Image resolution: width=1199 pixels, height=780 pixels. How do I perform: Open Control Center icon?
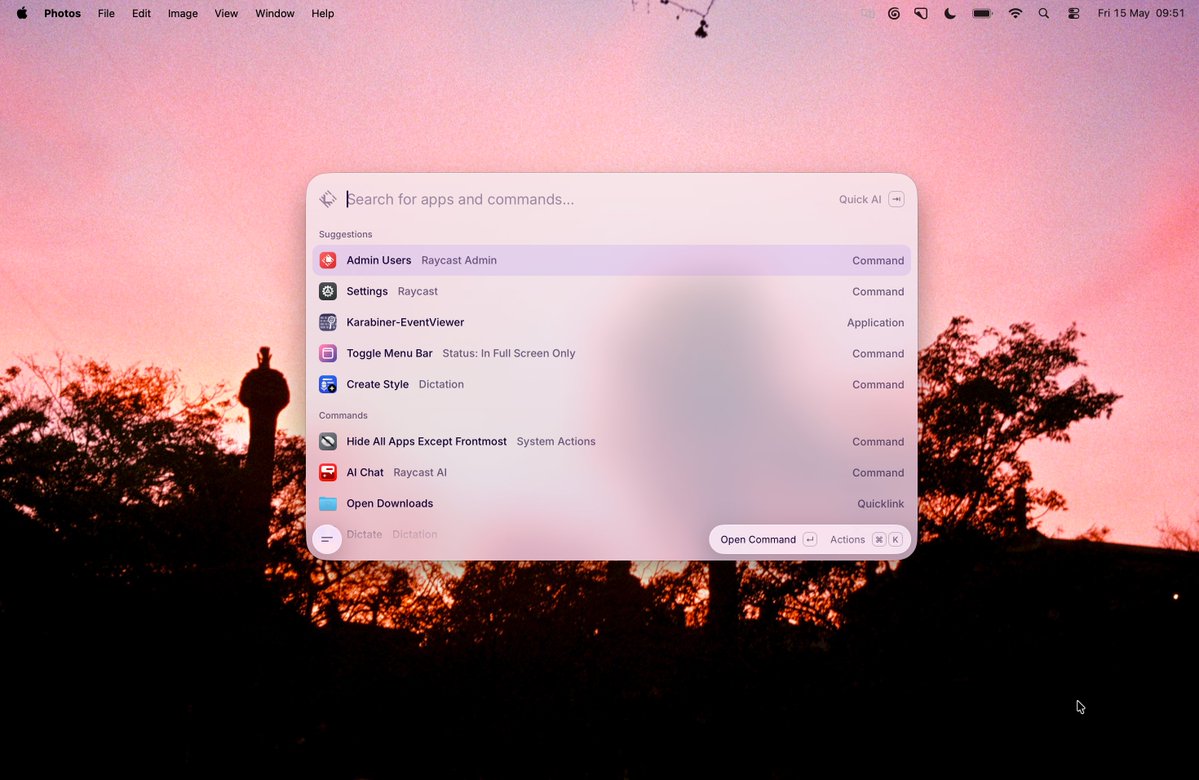click(1074, 13)
